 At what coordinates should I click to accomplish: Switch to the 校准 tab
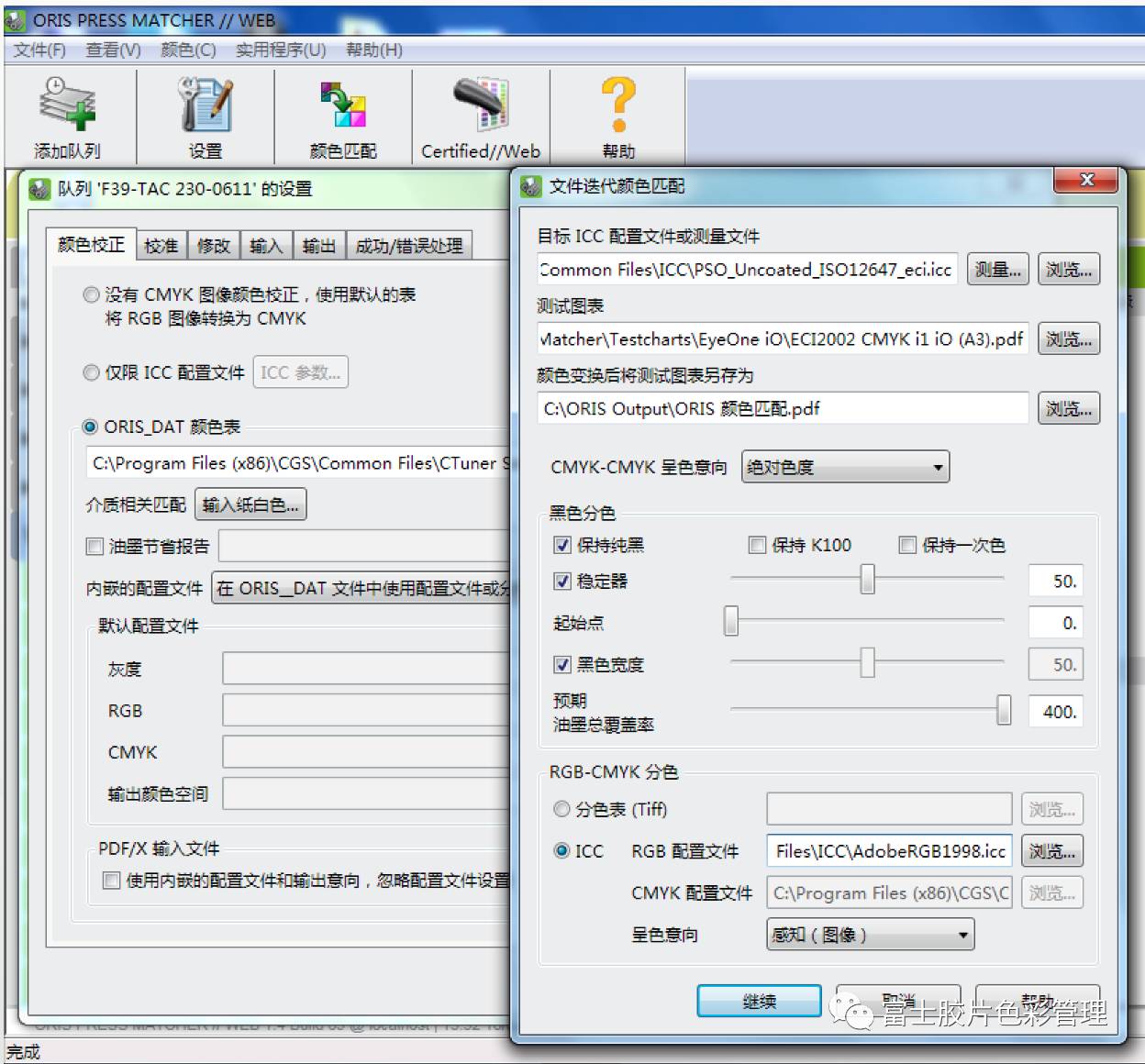pyautogui.click(x=161, y=245)
